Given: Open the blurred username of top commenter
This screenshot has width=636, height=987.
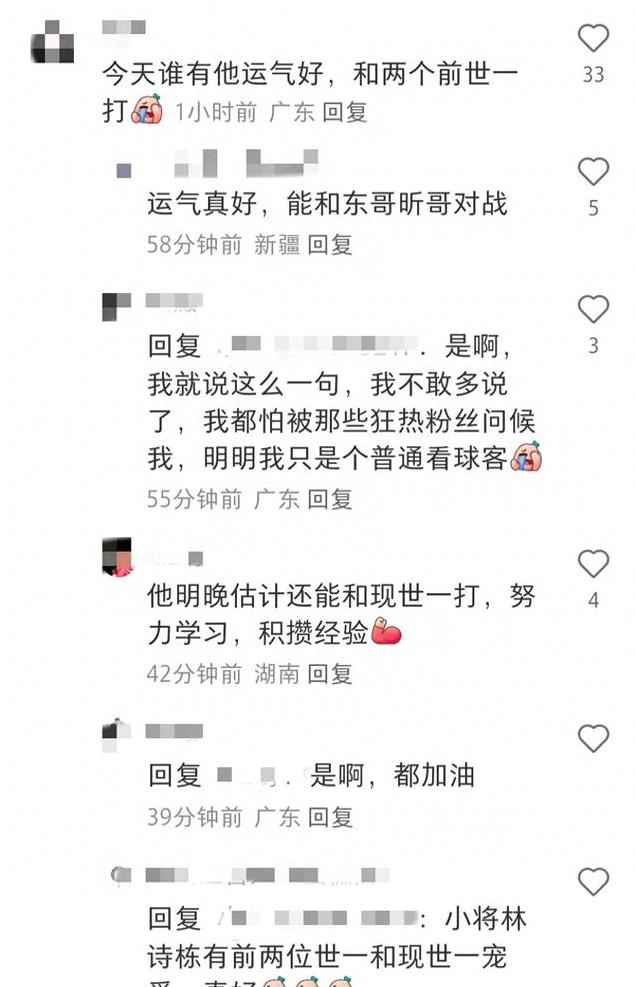Looking at the screenshot, I should coord(123,28).
